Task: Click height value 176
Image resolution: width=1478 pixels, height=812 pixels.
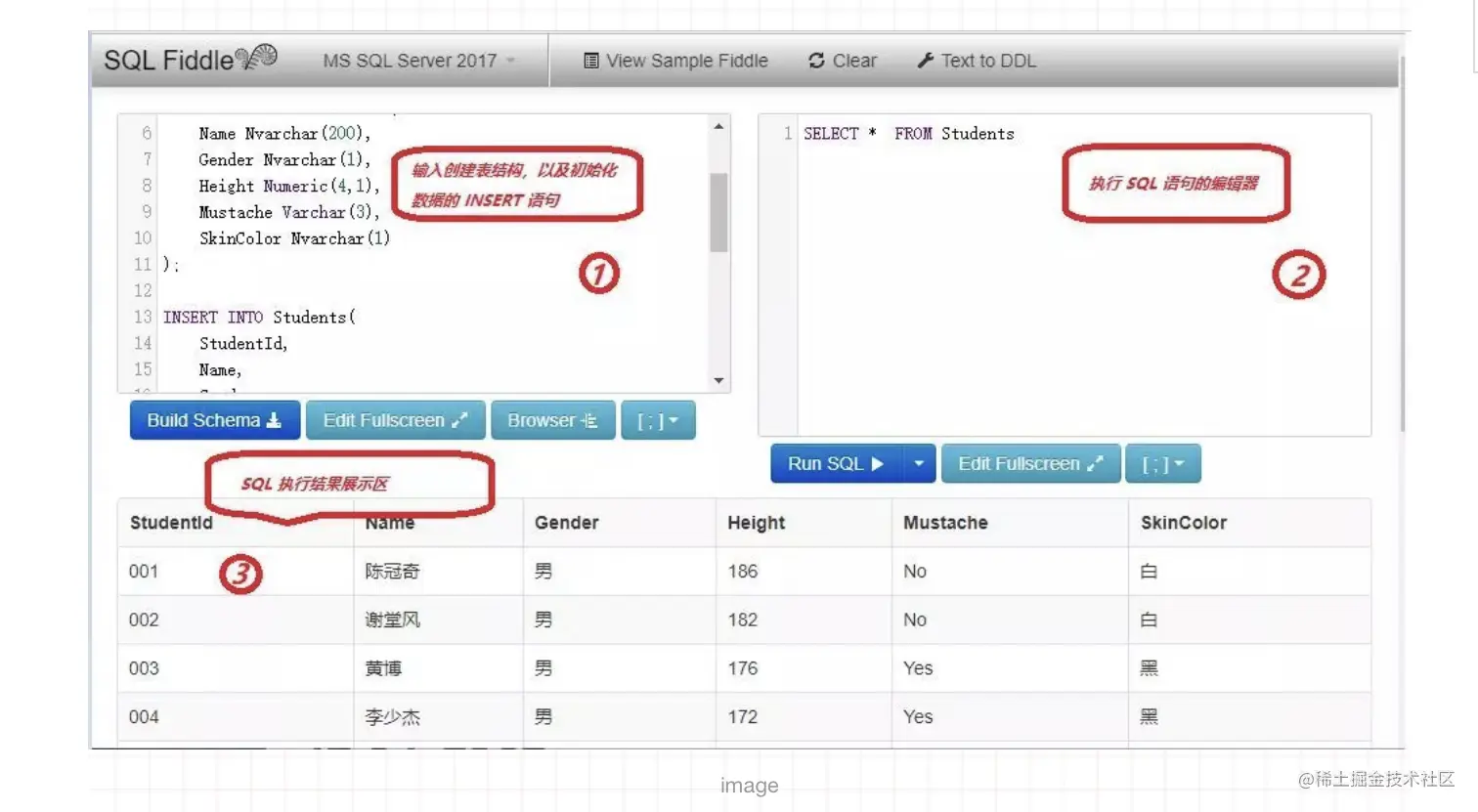Action: click(x=743, y=668)
